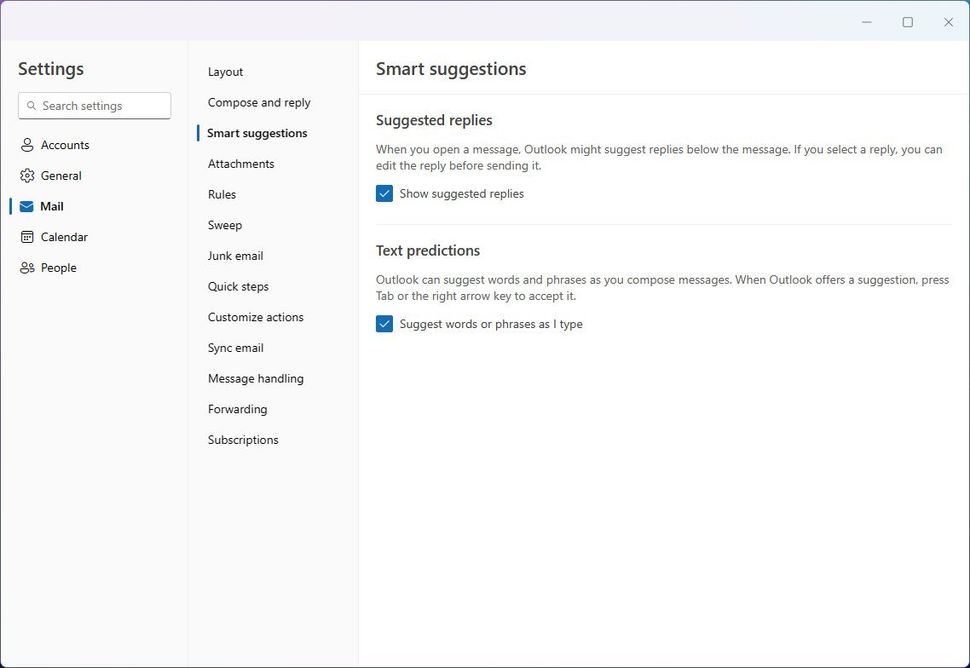The width and height of the screenshot is (970, 668).
Task: Click the Search settings input field
Action: pos(94,105)
